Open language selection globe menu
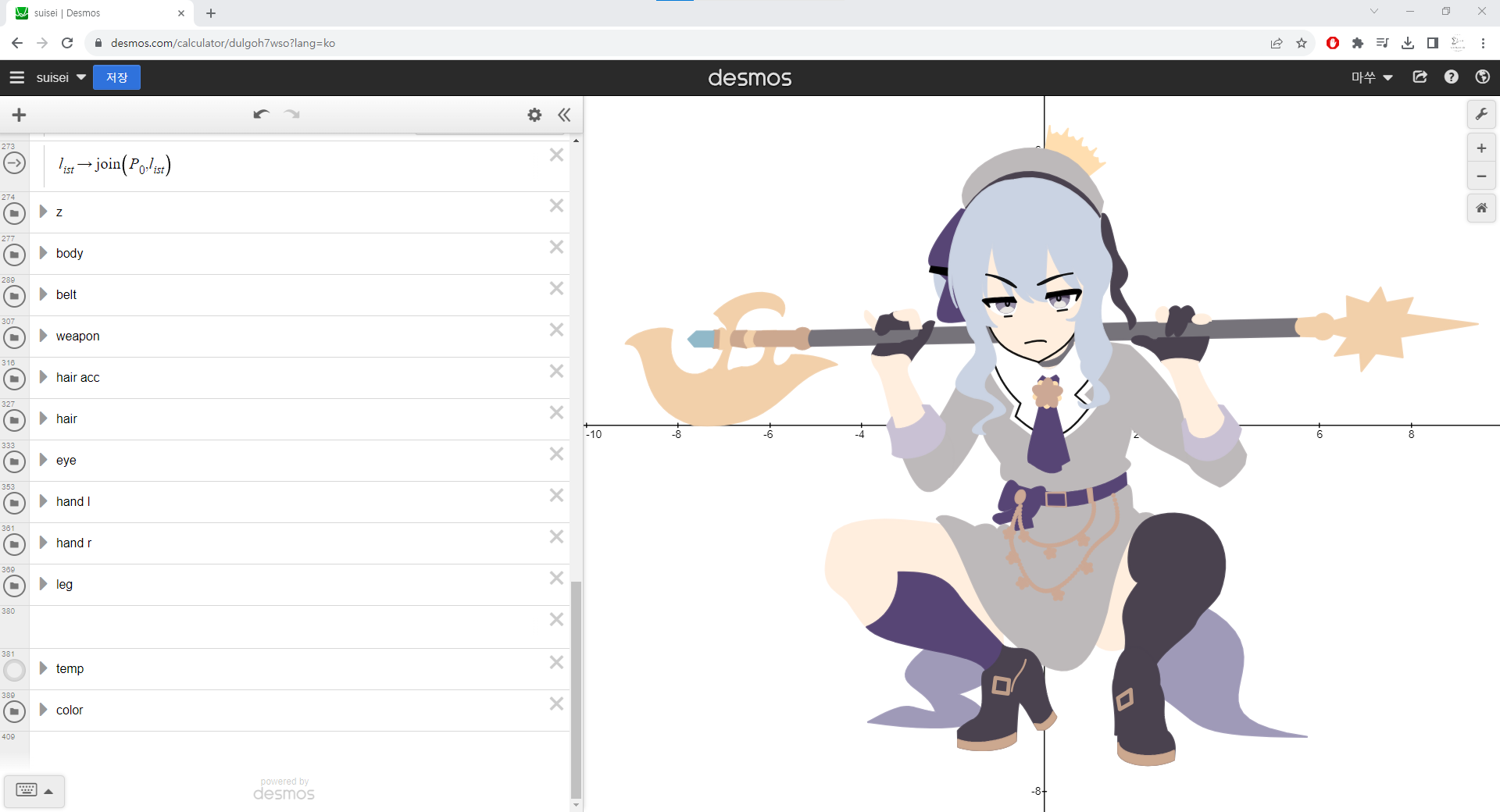The width and height of the screenshot is (1500, 812). [x=1483, y=77]
